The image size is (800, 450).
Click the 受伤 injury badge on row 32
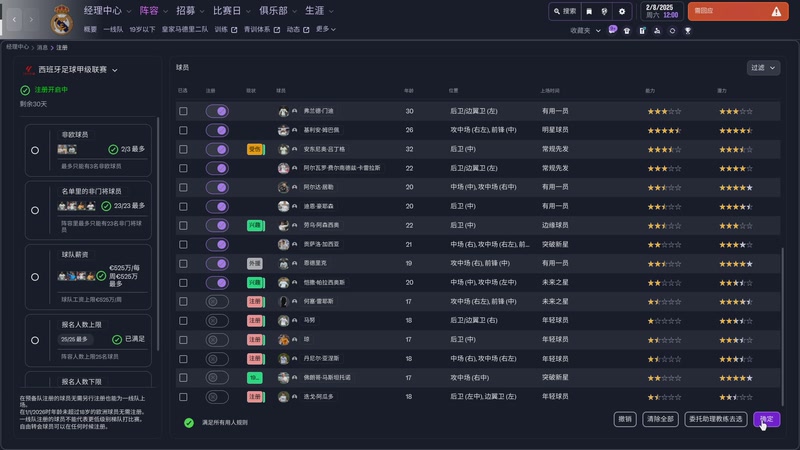(255, 149)
